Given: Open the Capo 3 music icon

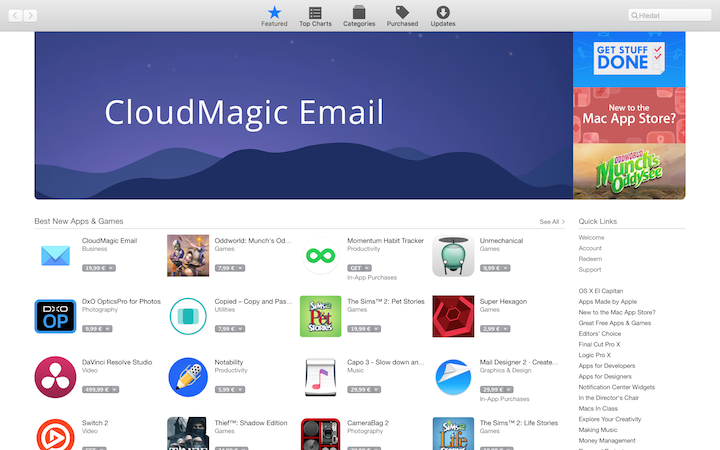Looking at the screenshot, I should pyautogui.click(x=321, y=377).
